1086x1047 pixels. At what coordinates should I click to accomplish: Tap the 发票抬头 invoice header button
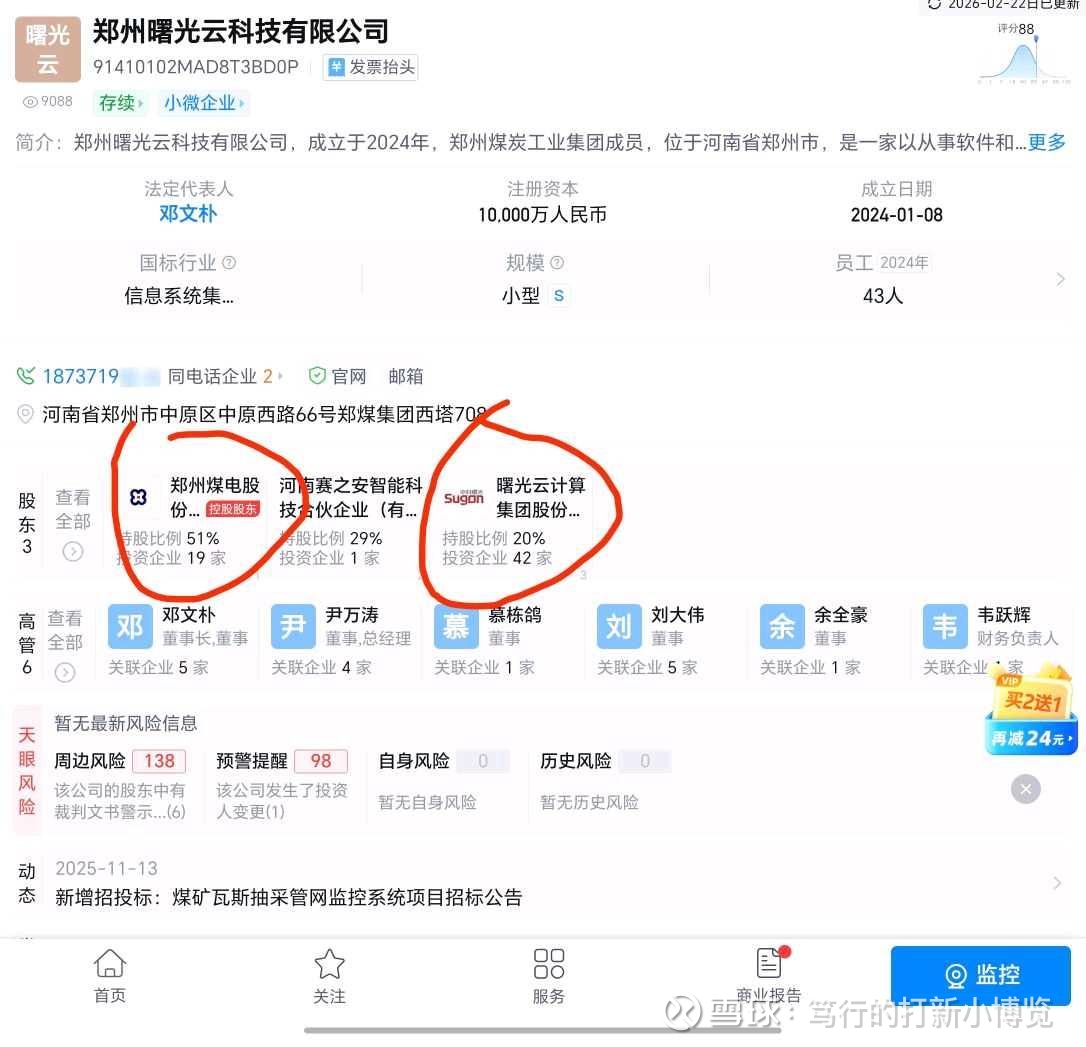(371, 67)
